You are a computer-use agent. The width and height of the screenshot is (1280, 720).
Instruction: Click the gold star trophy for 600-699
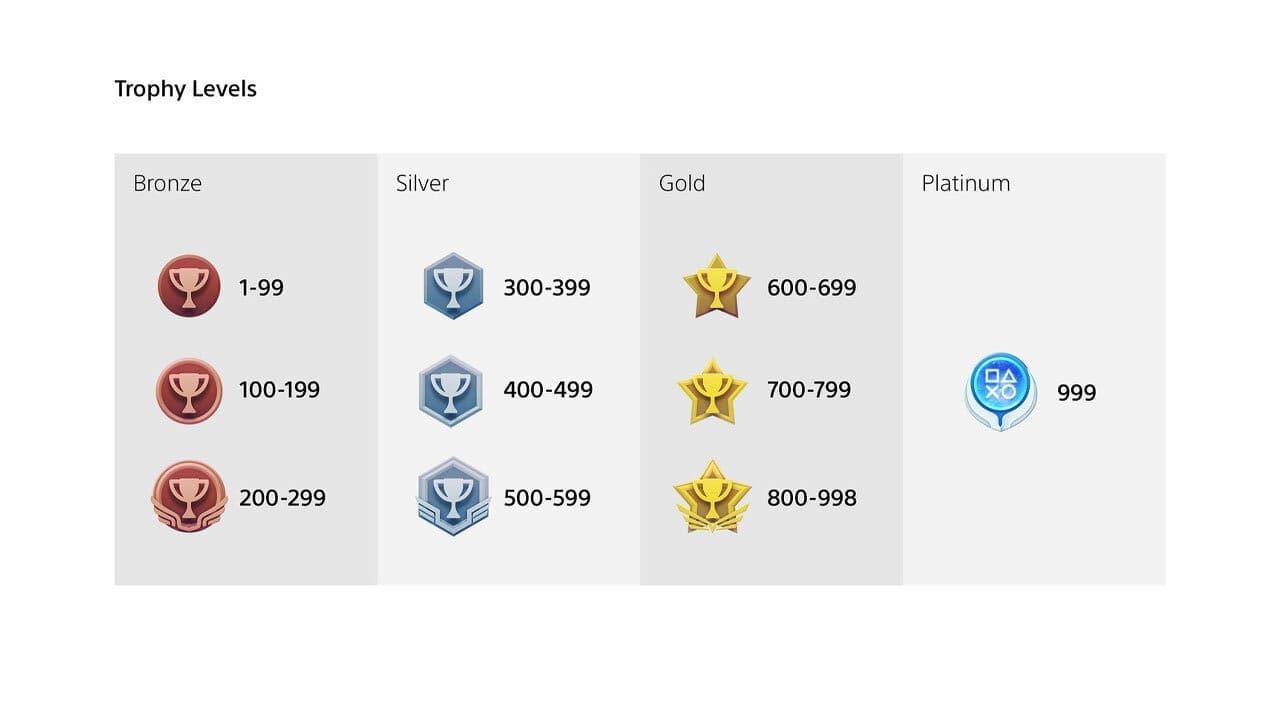tap(716, 286)
